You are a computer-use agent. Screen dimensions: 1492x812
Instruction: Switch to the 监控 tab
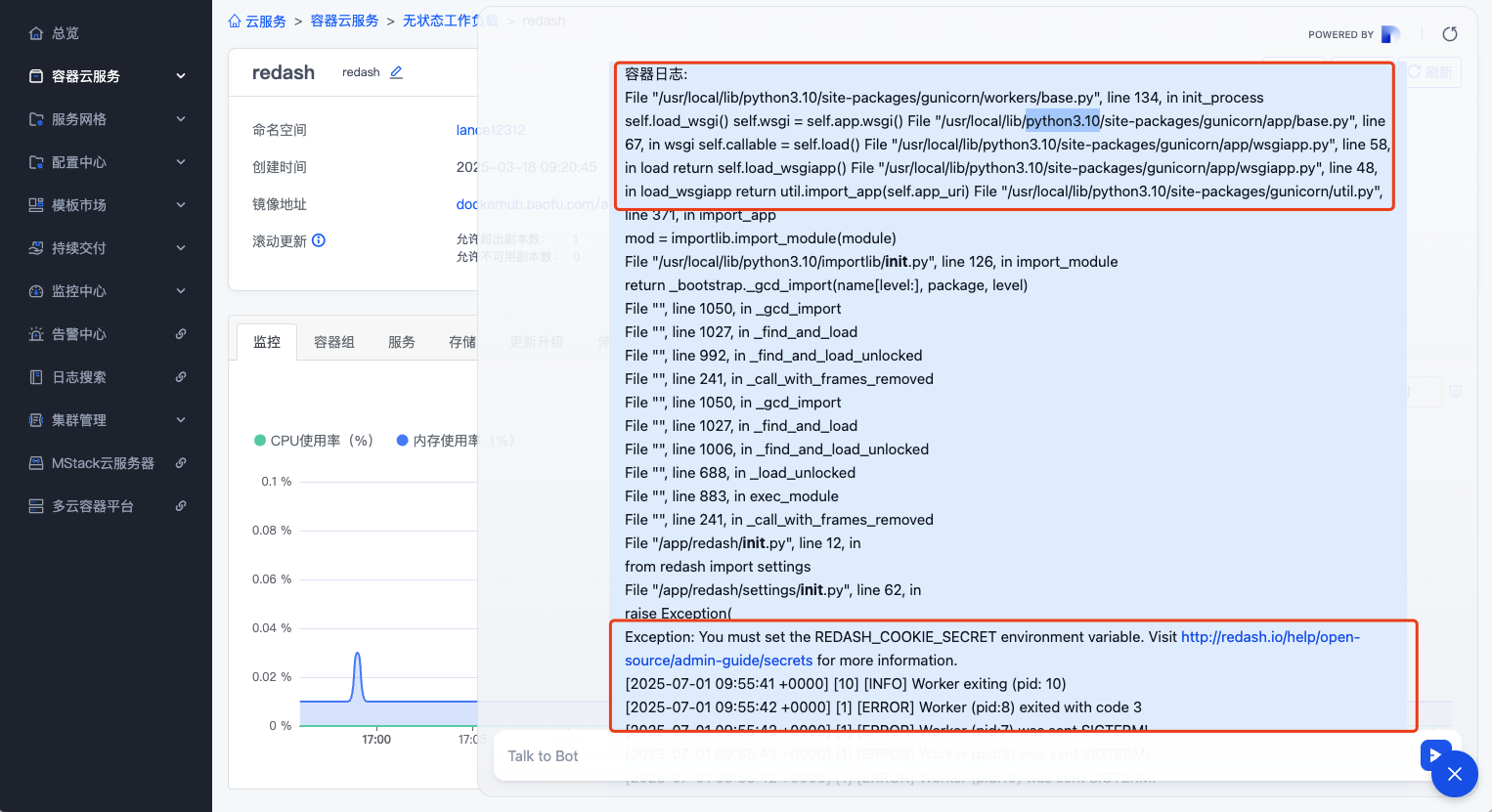267,342
